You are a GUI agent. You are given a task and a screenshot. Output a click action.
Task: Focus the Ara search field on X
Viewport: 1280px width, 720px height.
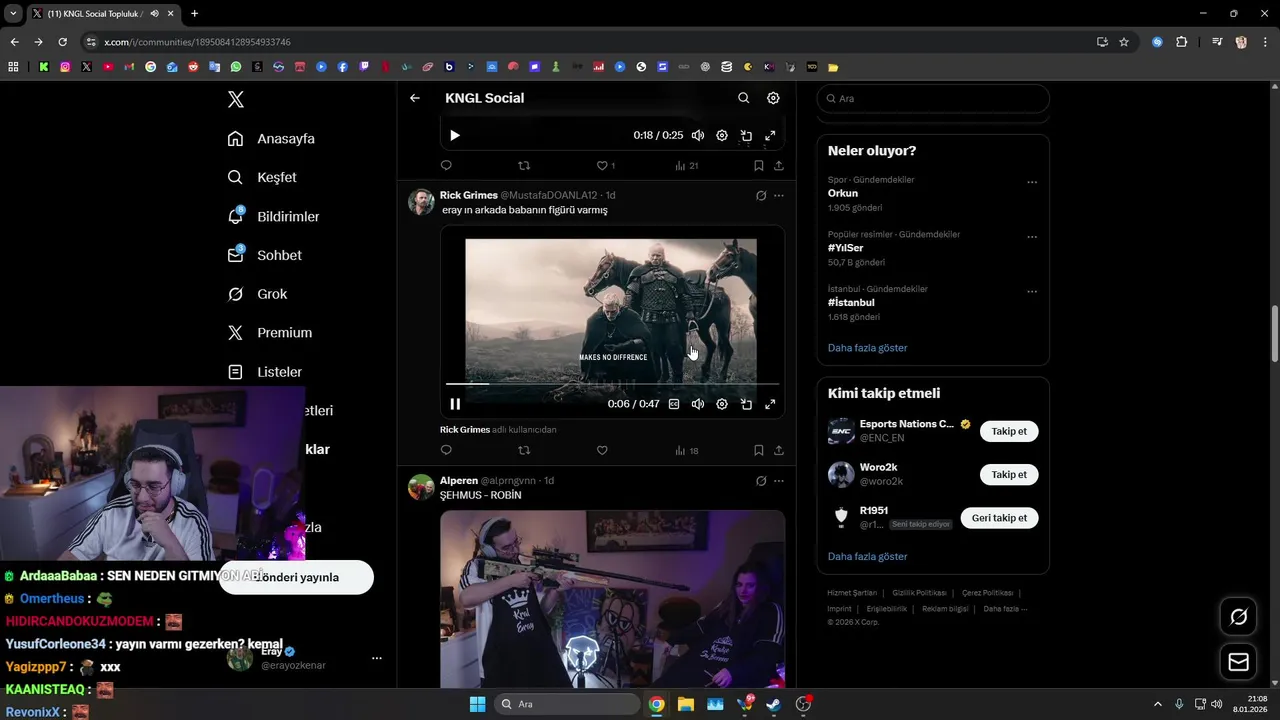(x=933, y=98)
